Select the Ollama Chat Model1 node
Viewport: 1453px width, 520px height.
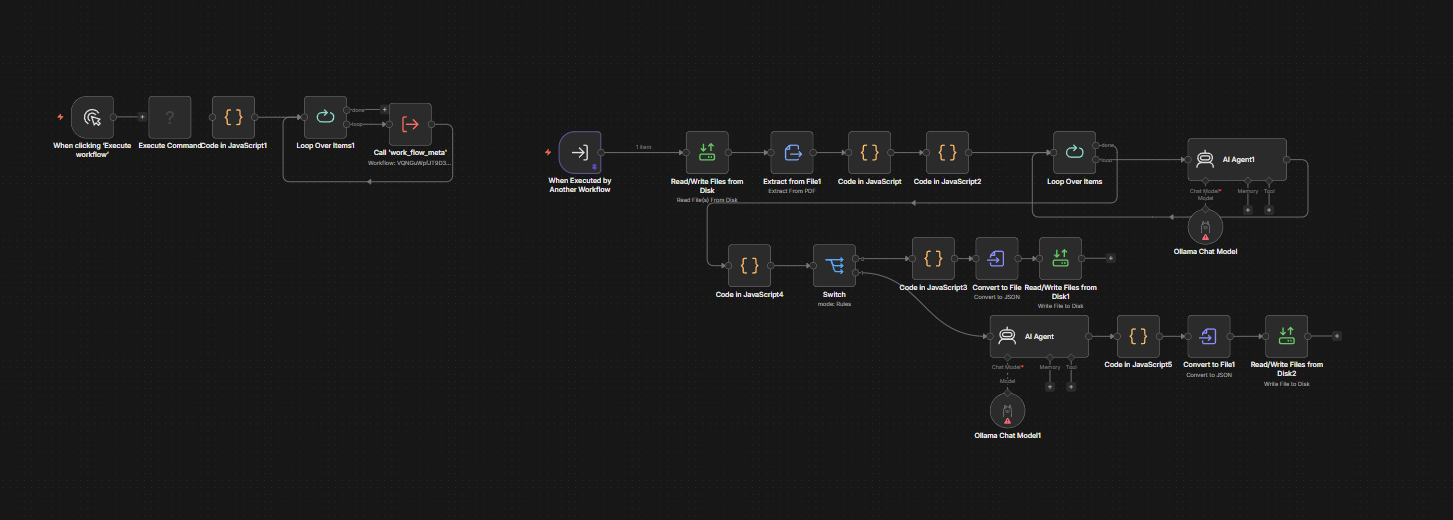coord(1008,410)
